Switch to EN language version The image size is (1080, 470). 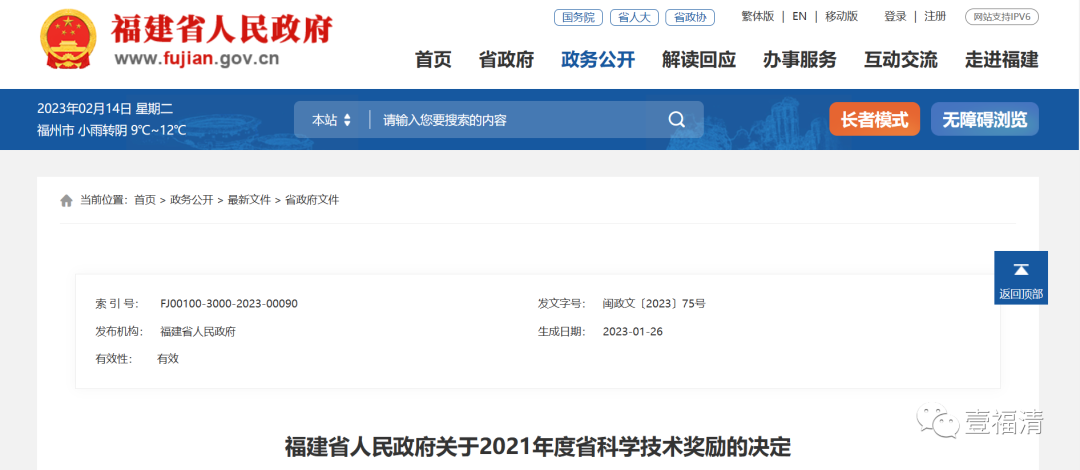point(799,17)
